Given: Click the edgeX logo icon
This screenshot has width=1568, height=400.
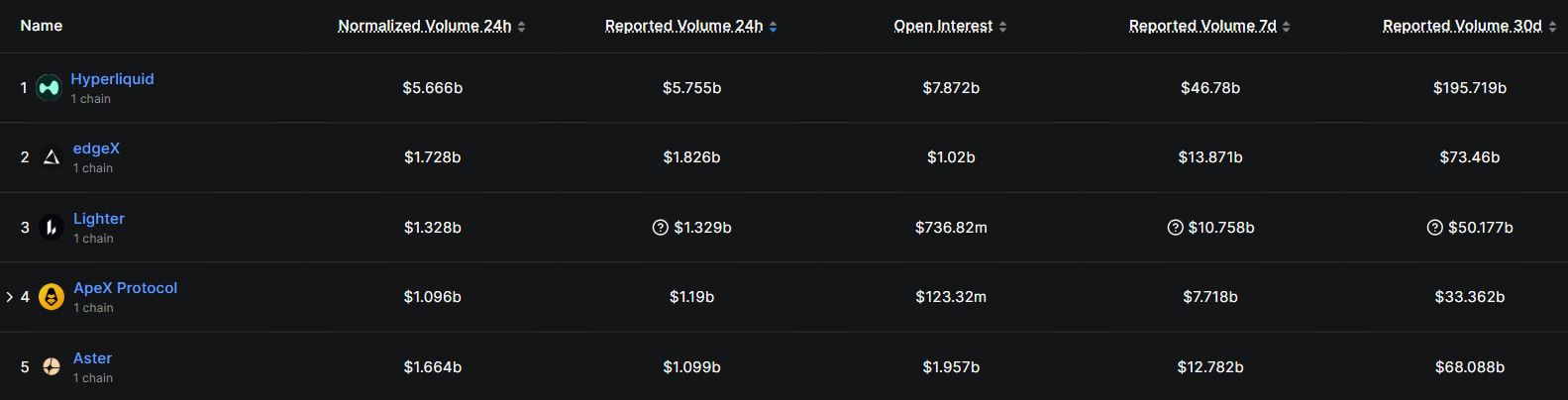Looking at the screenshot, I should pyautogui.click(x=52, y=157).
